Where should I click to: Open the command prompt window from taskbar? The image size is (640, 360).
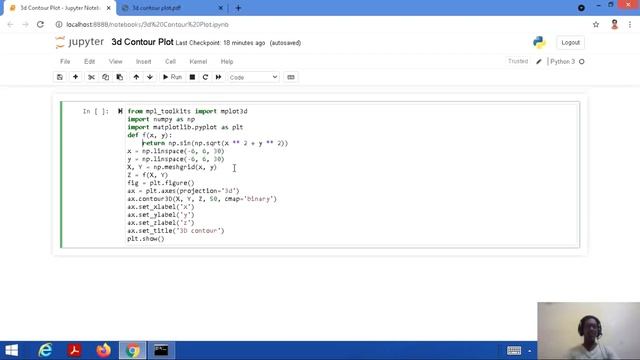pos(161,350)
